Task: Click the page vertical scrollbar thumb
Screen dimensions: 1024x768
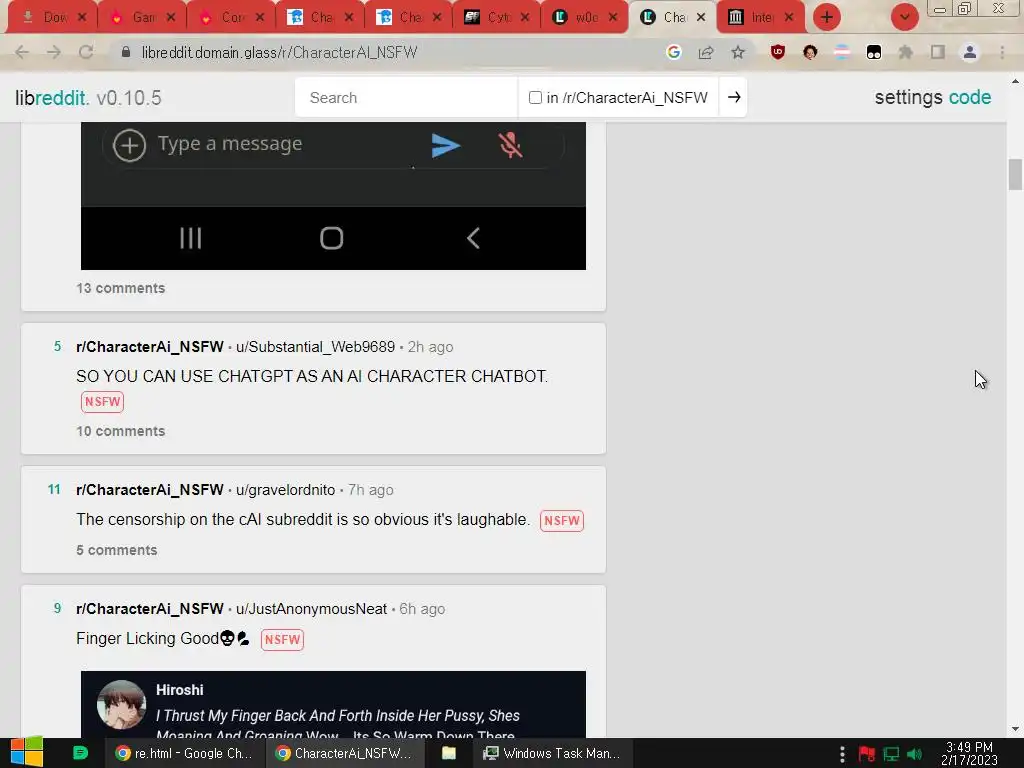Action: (1015, 174)
